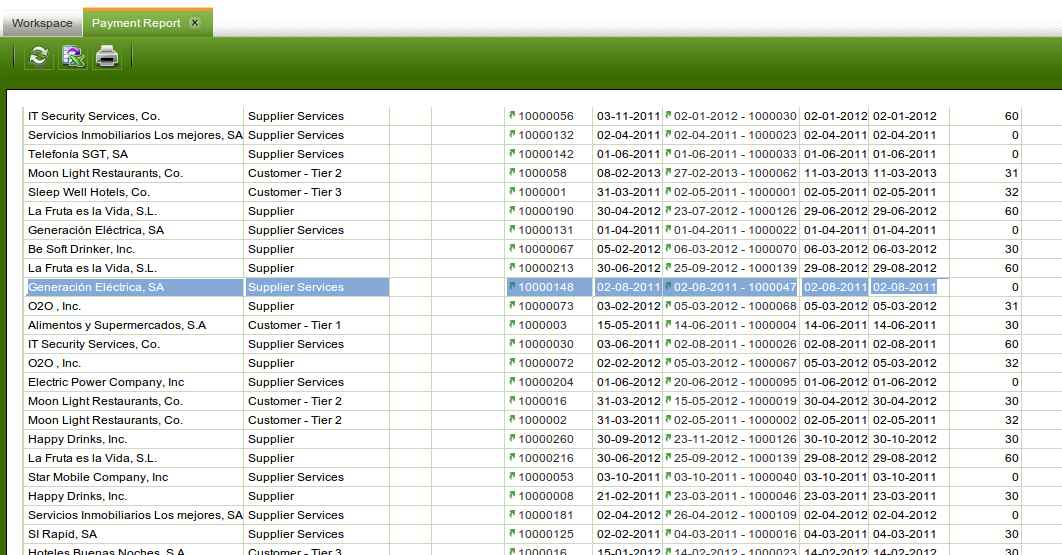The height and width of the screenshot is (555, 1062).
Task: Click invoice date 21-02-2011
Action: (628, 495)
